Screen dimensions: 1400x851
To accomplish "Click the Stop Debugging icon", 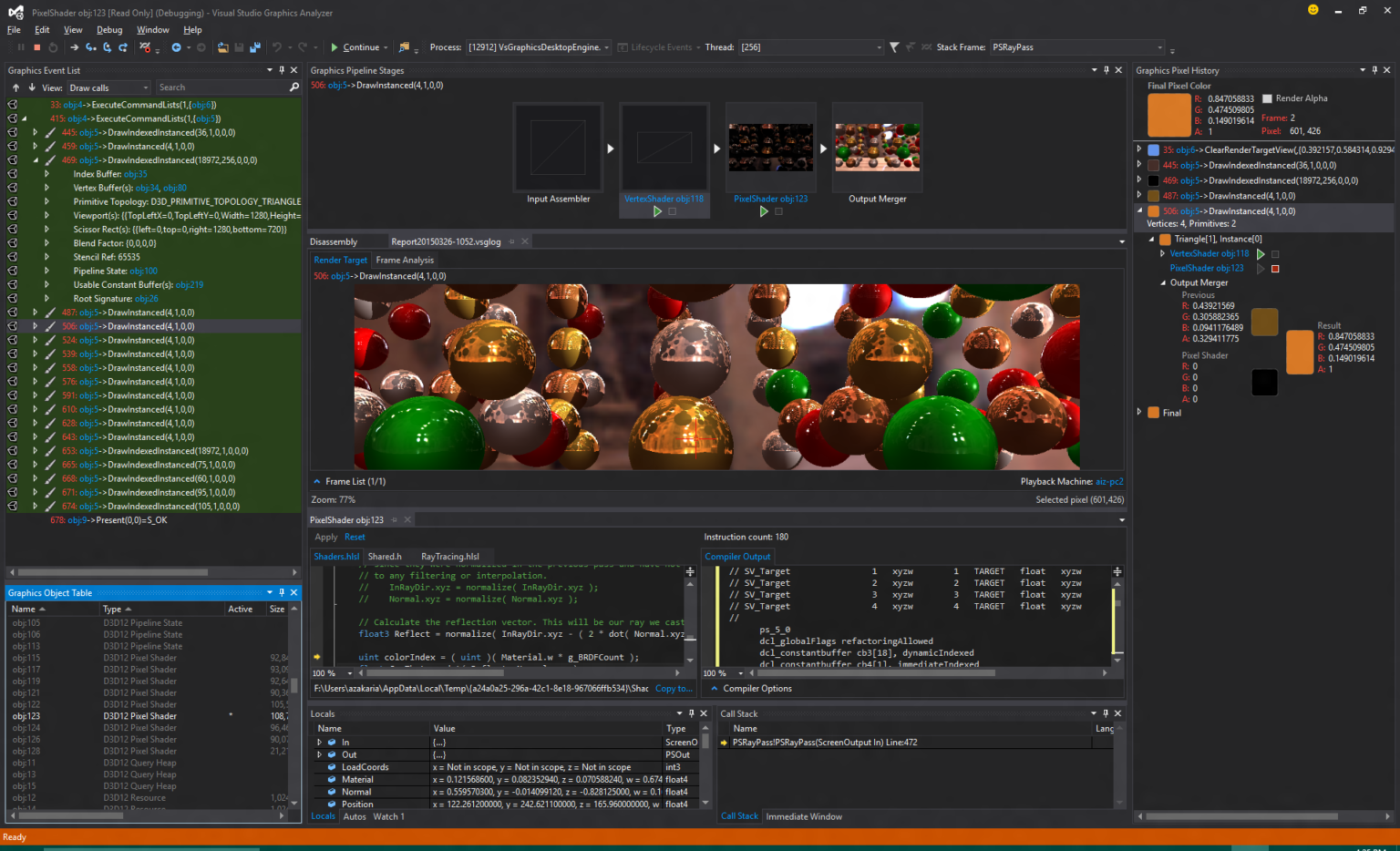I will pyautogui.click(x=36, y=46).
